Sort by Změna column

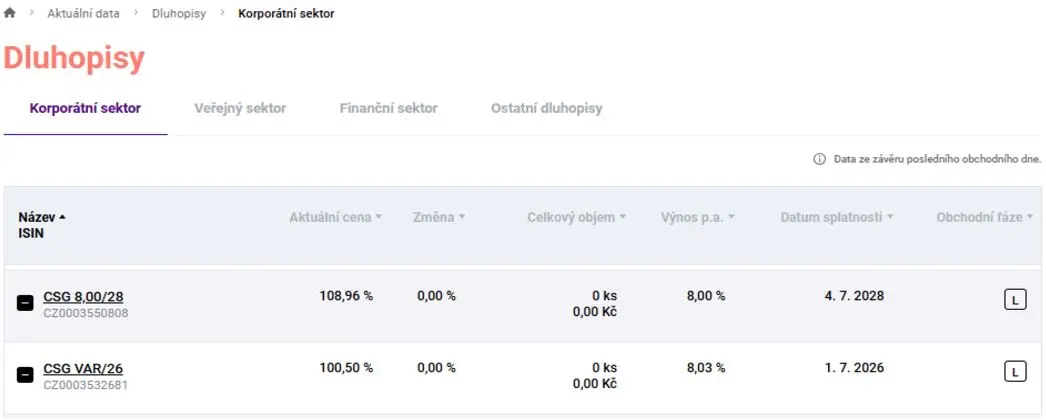pyautogui.click(x=439, y=217)
